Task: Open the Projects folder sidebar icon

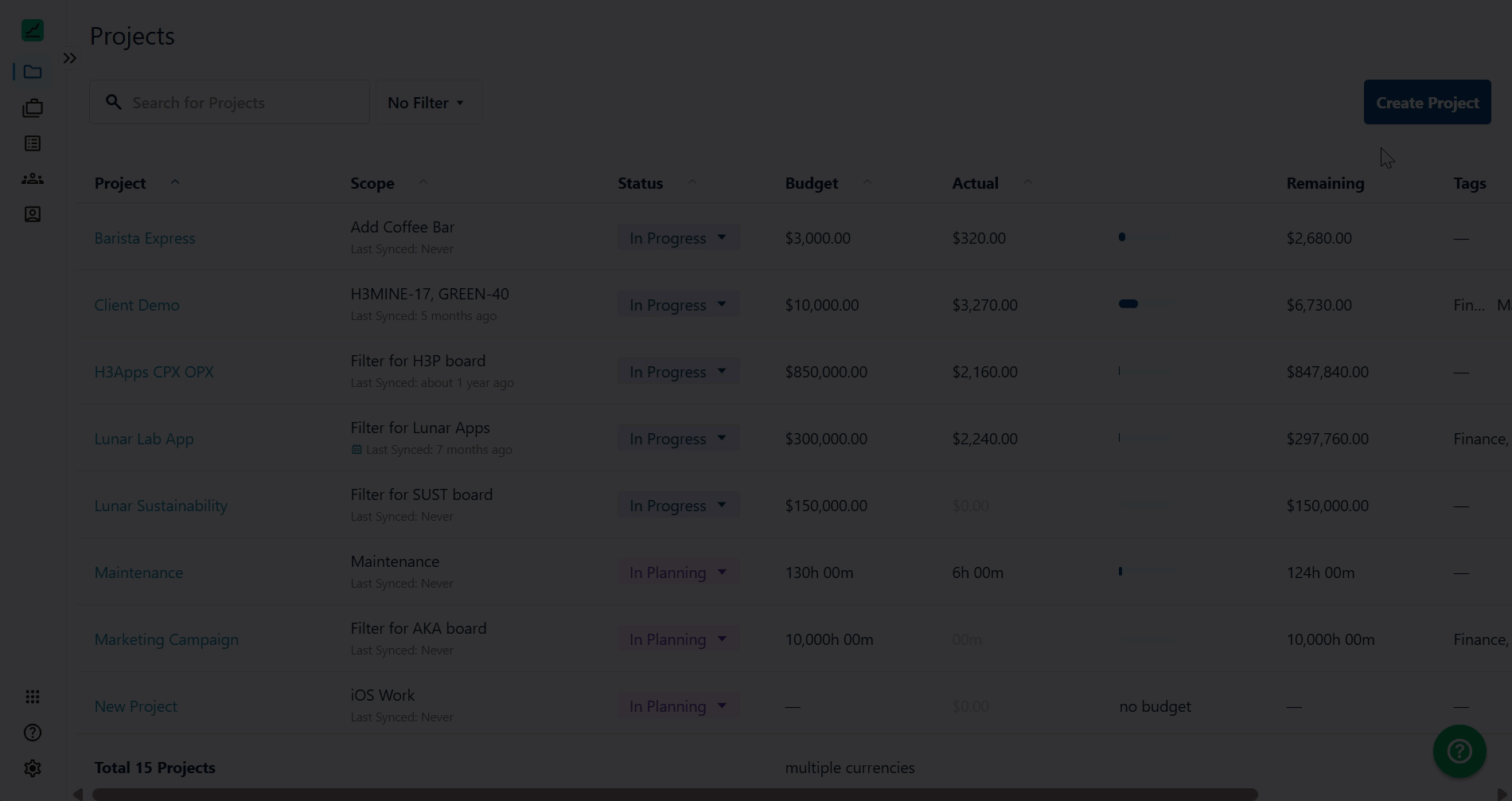Action: (33, 72)
